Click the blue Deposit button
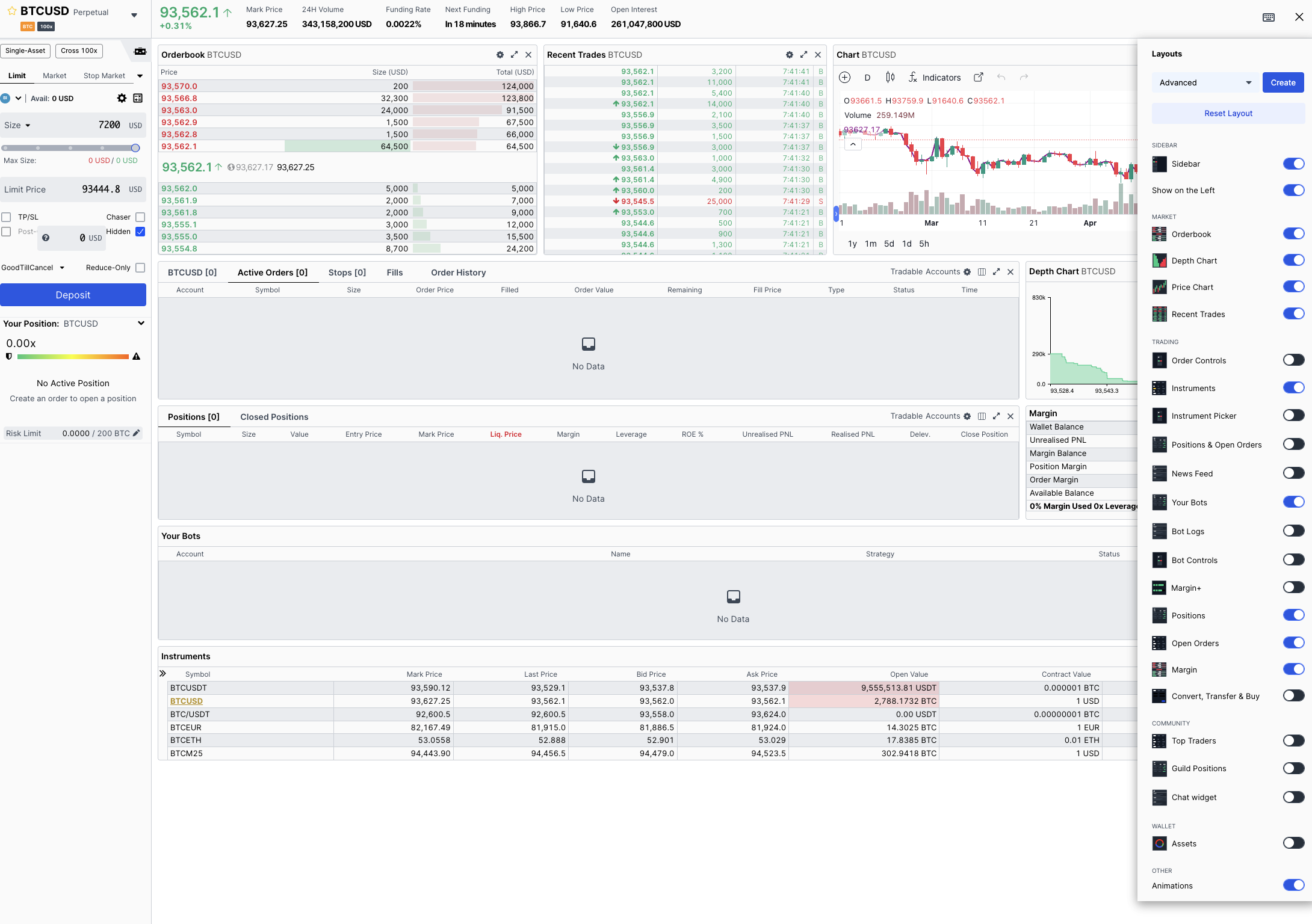 [73, 295]
